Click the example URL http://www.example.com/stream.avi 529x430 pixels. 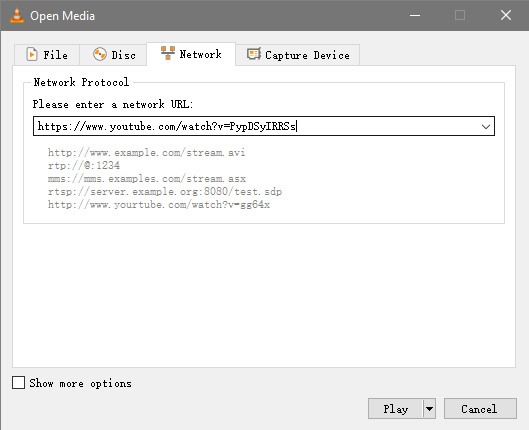tap(146, 152)
